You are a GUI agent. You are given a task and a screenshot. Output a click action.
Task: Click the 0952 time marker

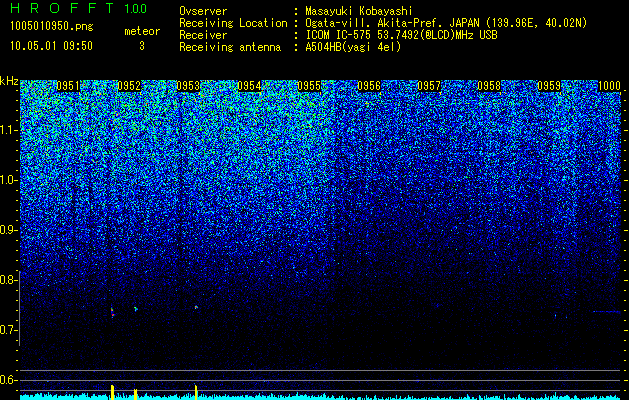(129, 86)
